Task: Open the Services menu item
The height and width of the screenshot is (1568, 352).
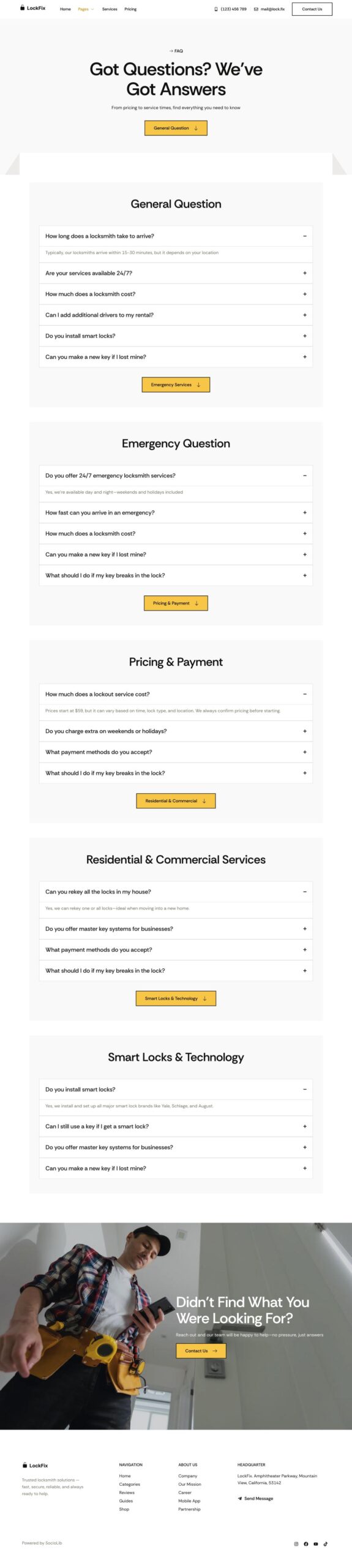Action: 110,9
